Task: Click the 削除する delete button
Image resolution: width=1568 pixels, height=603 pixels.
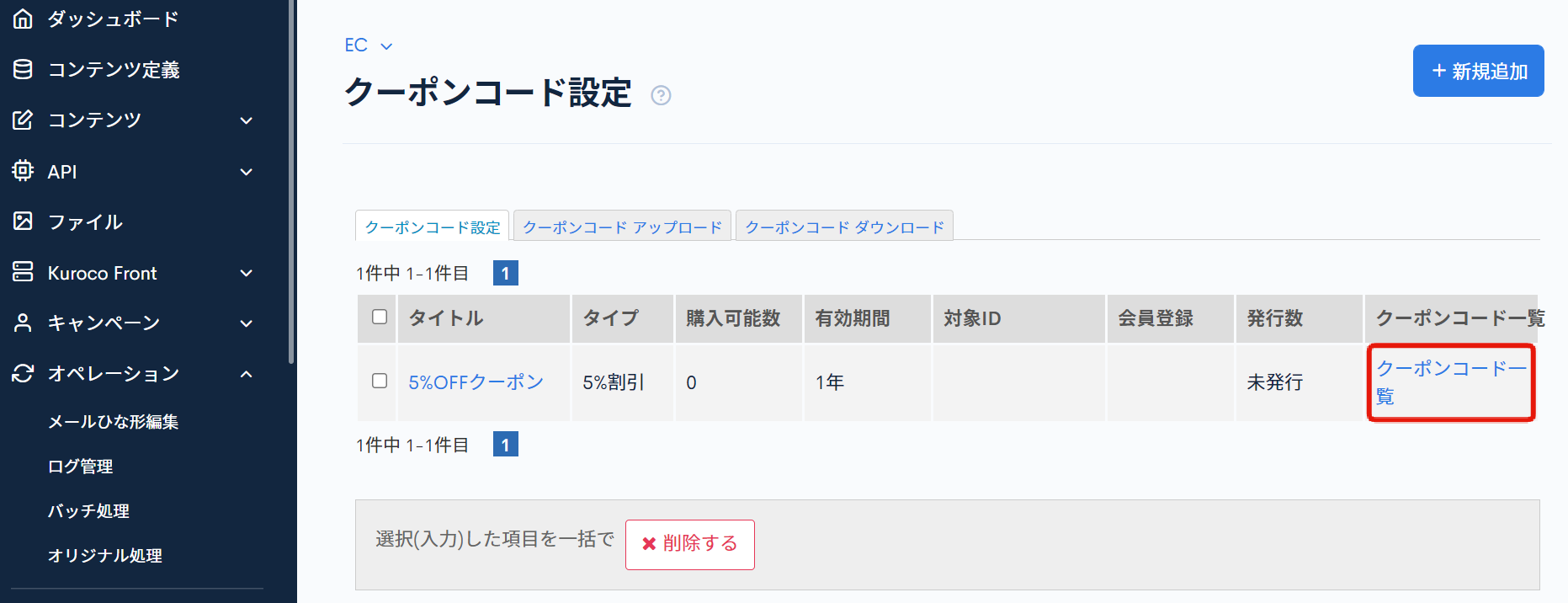Action: click(689, 544)
